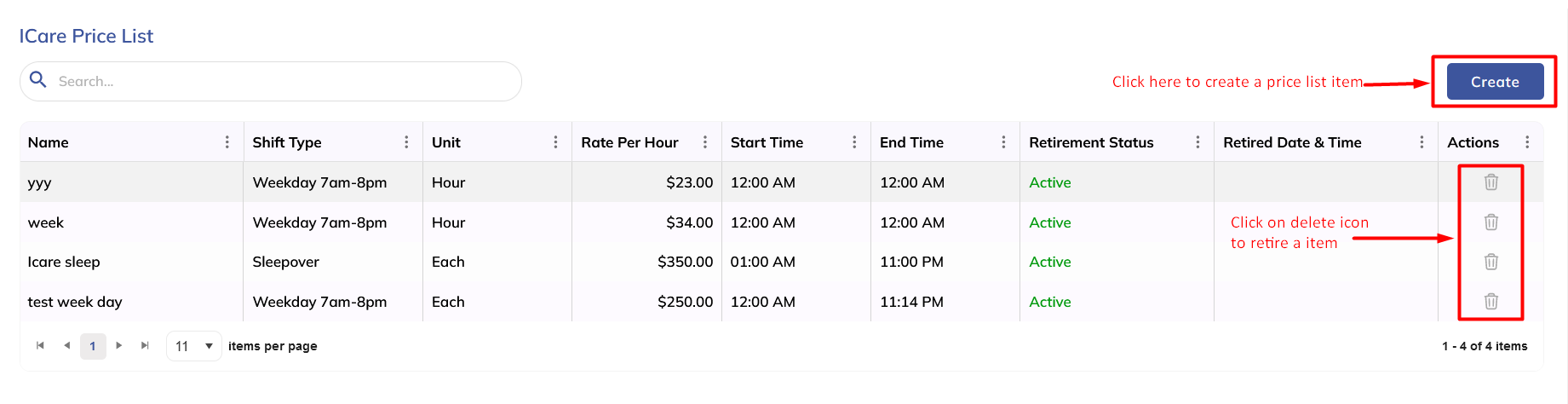Sort by End Time column header

pyautogui.click(x=911, y=142)
